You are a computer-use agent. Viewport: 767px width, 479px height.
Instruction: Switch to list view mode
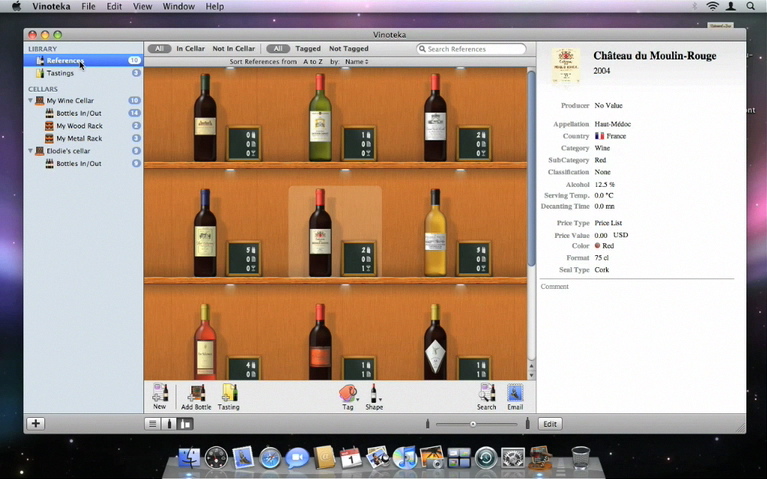pos(153,424)
